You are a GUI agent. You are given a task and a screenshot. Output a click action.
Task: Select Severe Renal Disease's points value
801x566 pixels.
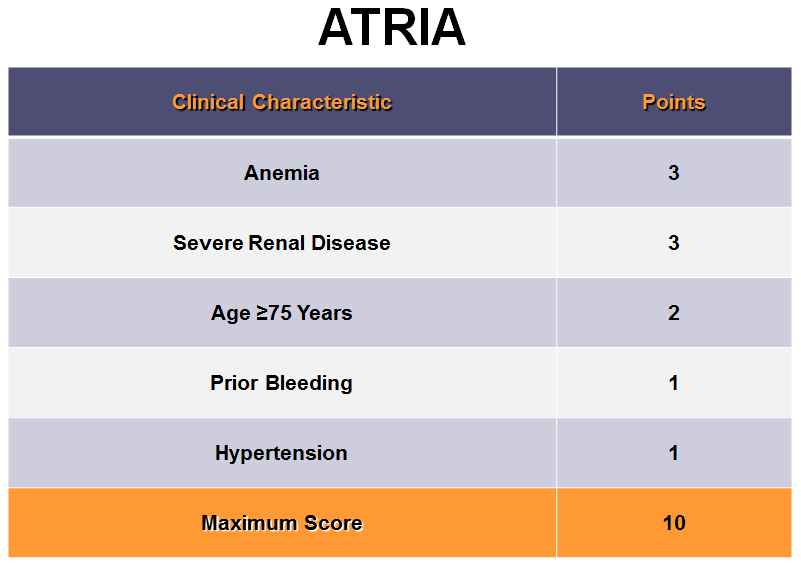[673, 243]
